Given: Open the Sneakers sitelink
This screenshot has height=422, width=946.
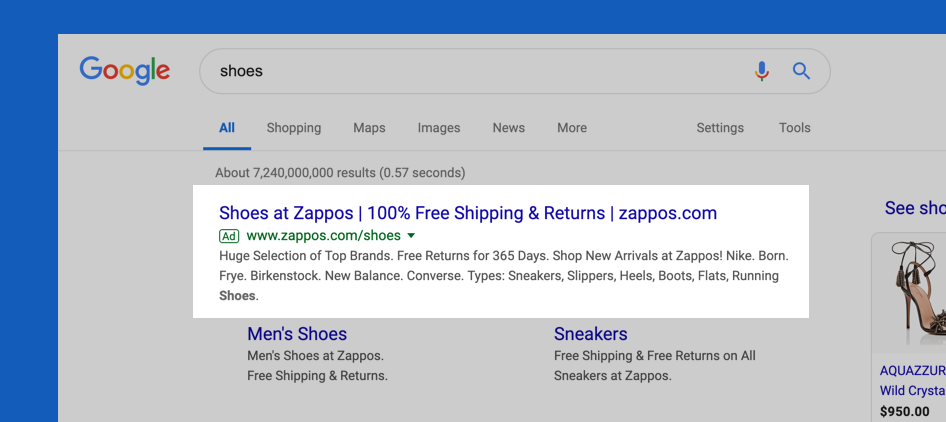Looking at the screenshot, I should point(591,334).
